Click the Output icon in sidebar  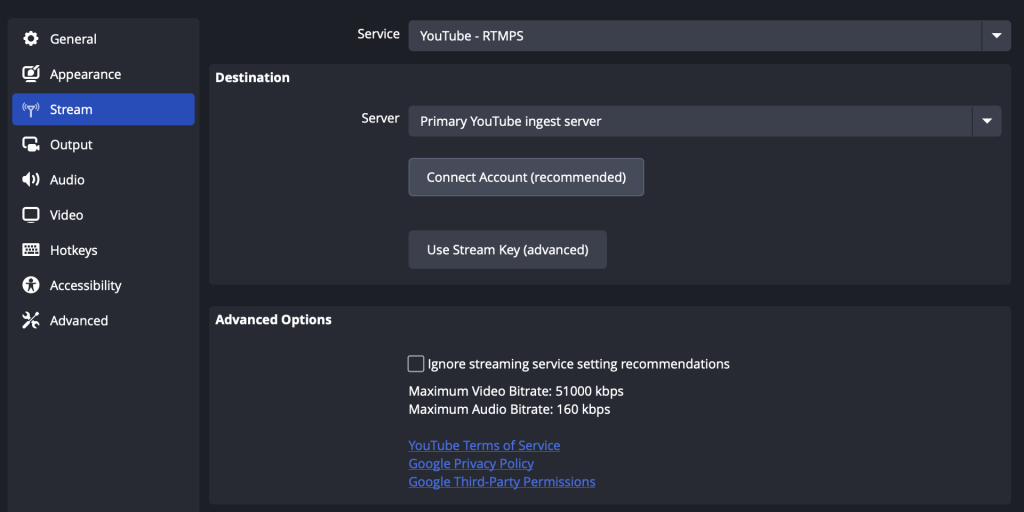[x=31, y=145]
